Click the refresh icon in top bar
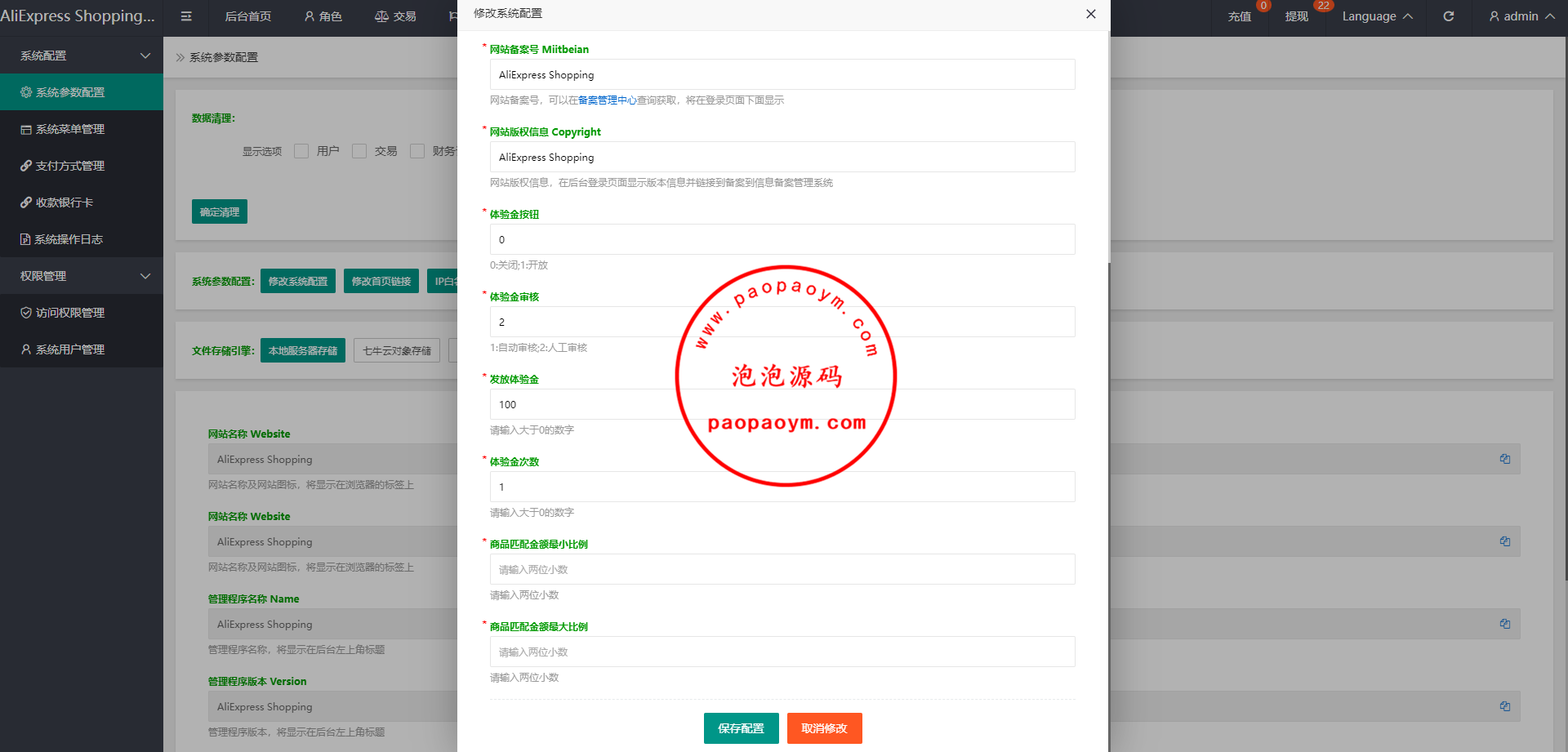1568x752 pixels. (x=1448, y=16)
